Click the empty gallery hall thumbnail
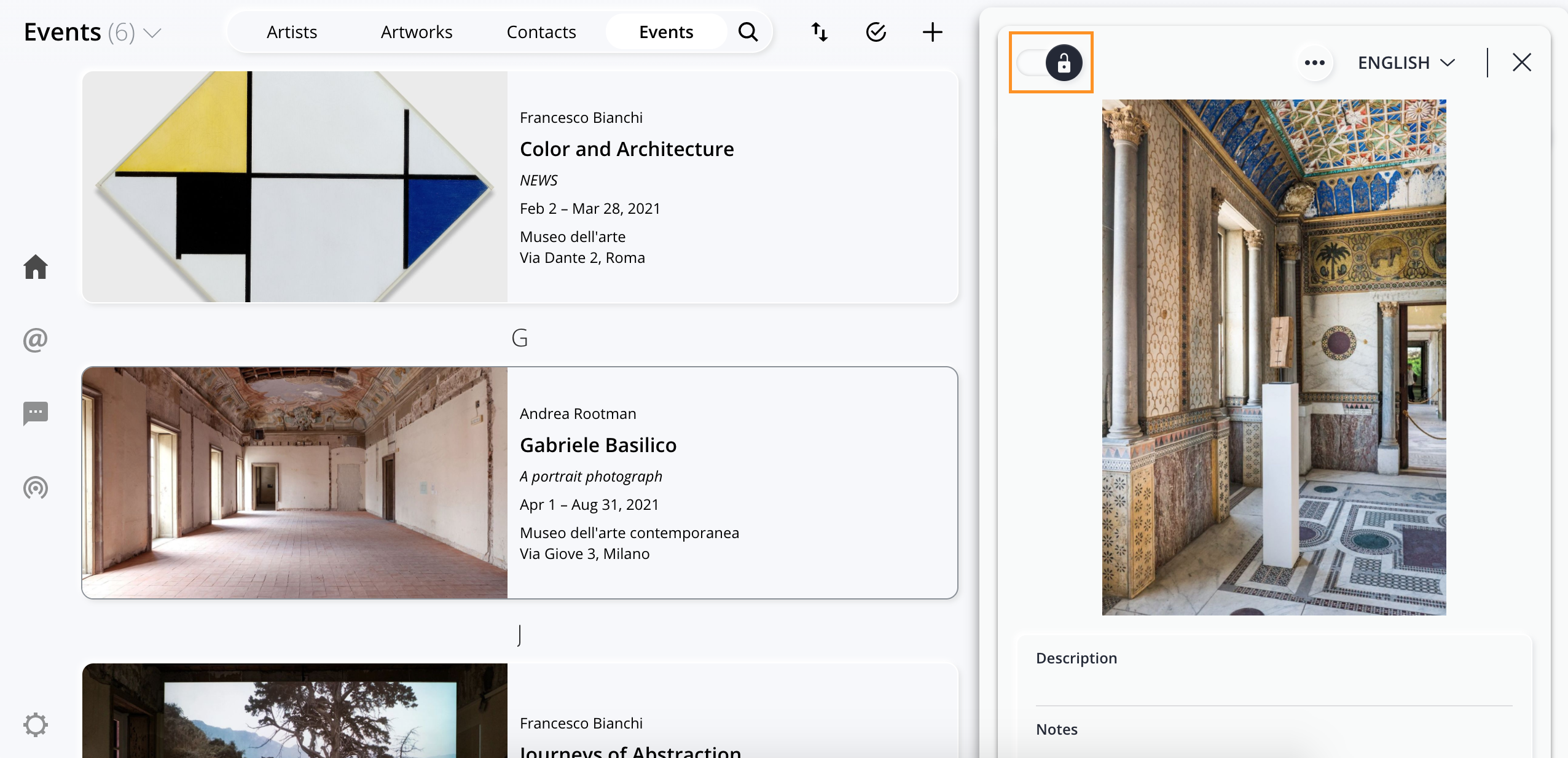The height and width of the screenshot is (758, 1568). click(x=295, y=483)
